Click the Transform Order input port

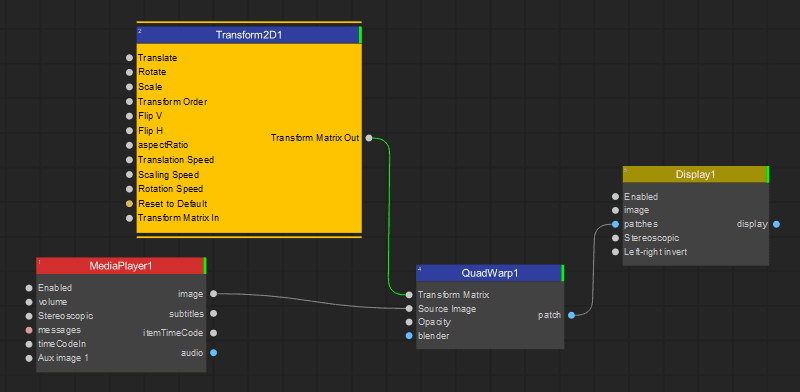[130, 102]
